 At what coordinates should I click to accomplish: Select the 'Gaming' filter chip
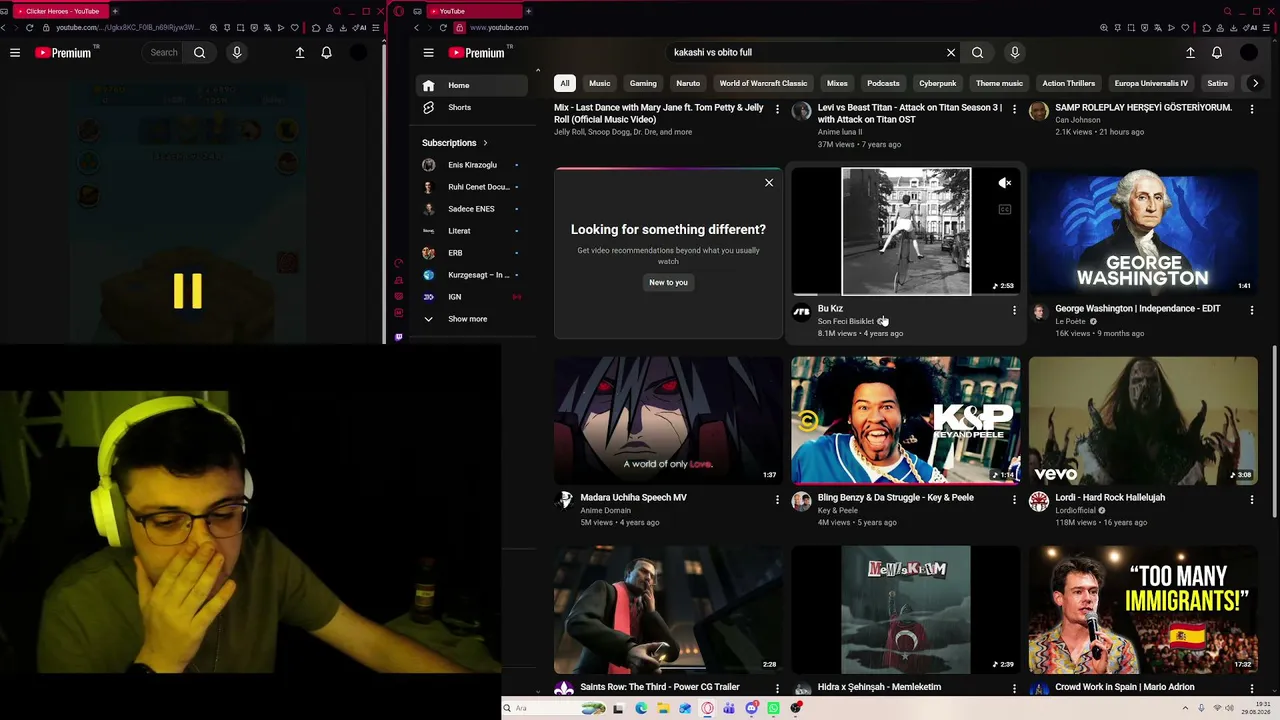[x=643, y=83]
